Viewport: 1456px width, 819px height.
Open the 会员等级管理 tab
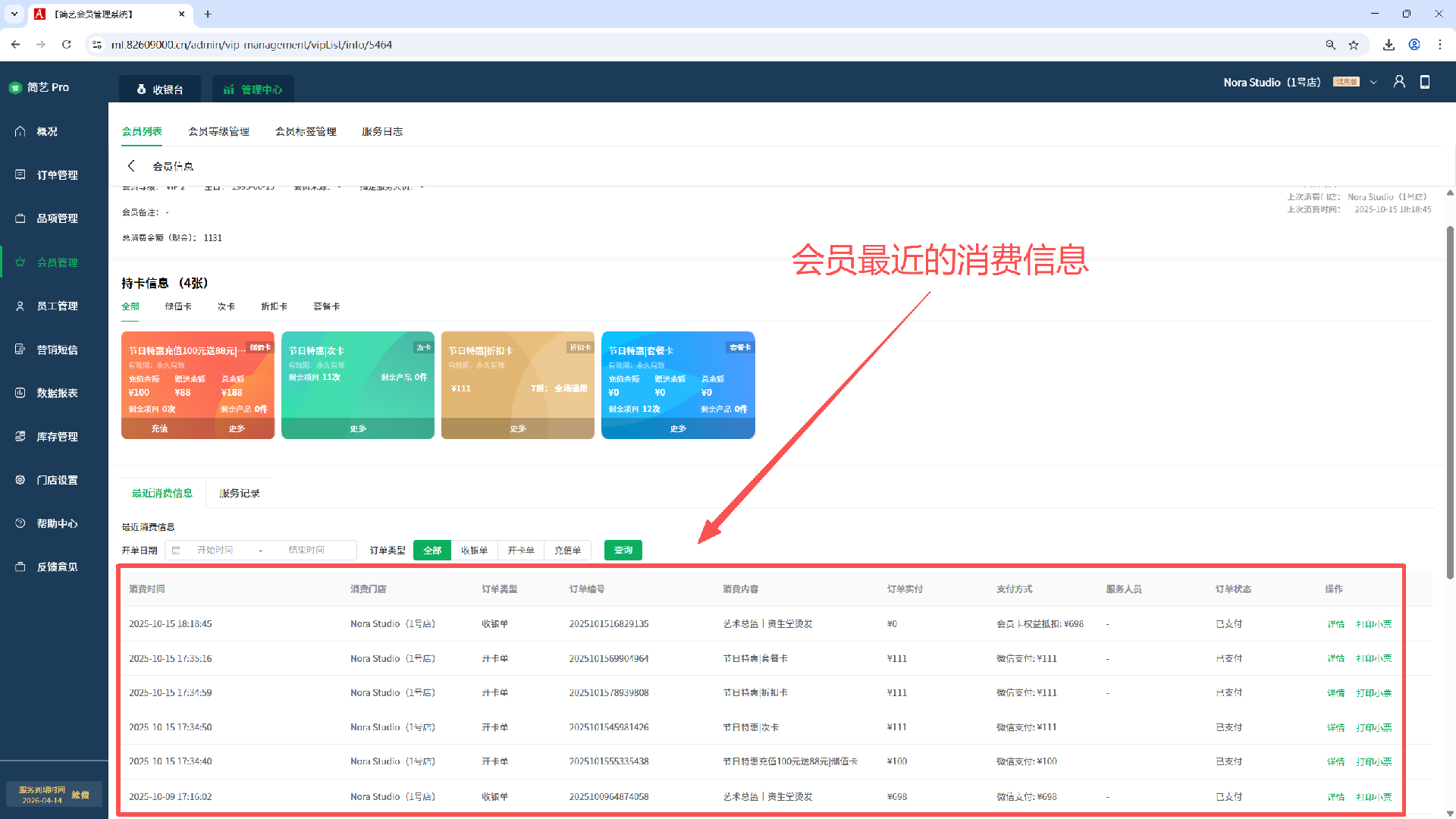pos(218,131)
